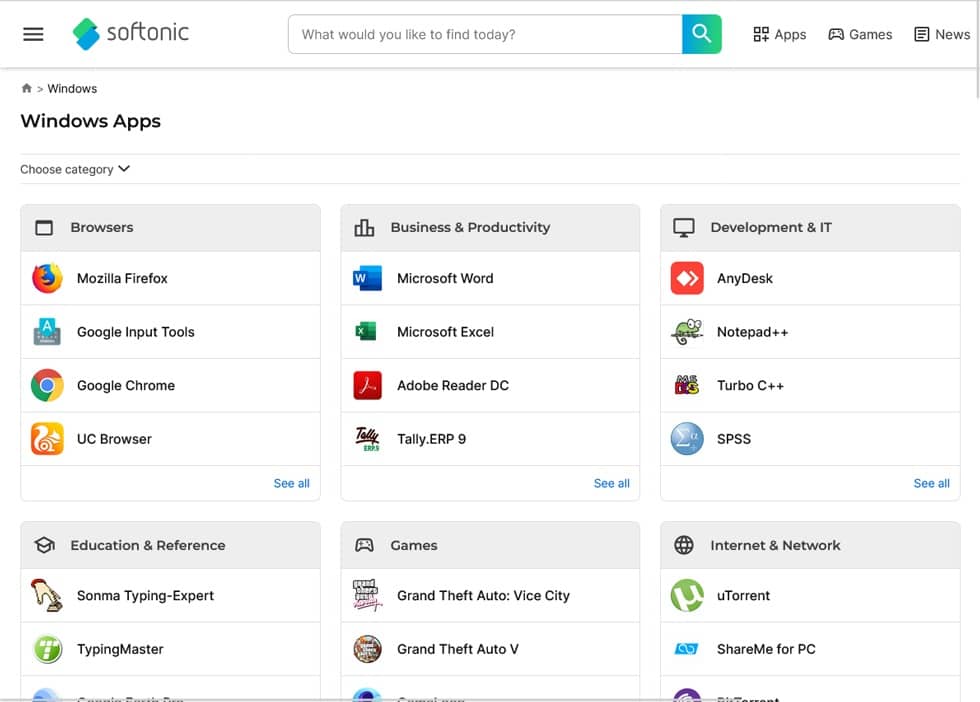This screenshot has width=980, height=702.
Task: Click the Games category controller icon
Action: 364,545
